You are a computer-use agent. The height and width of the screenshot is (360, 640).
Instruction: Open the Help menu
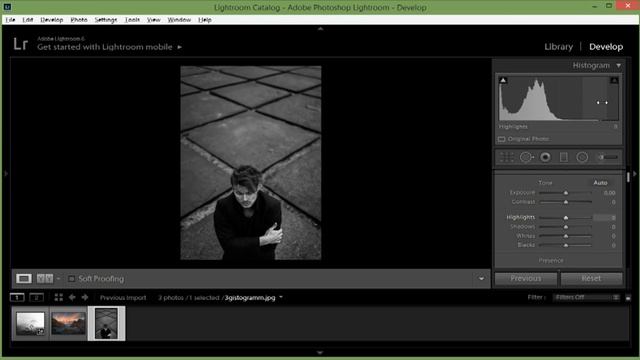coord(205,20)
